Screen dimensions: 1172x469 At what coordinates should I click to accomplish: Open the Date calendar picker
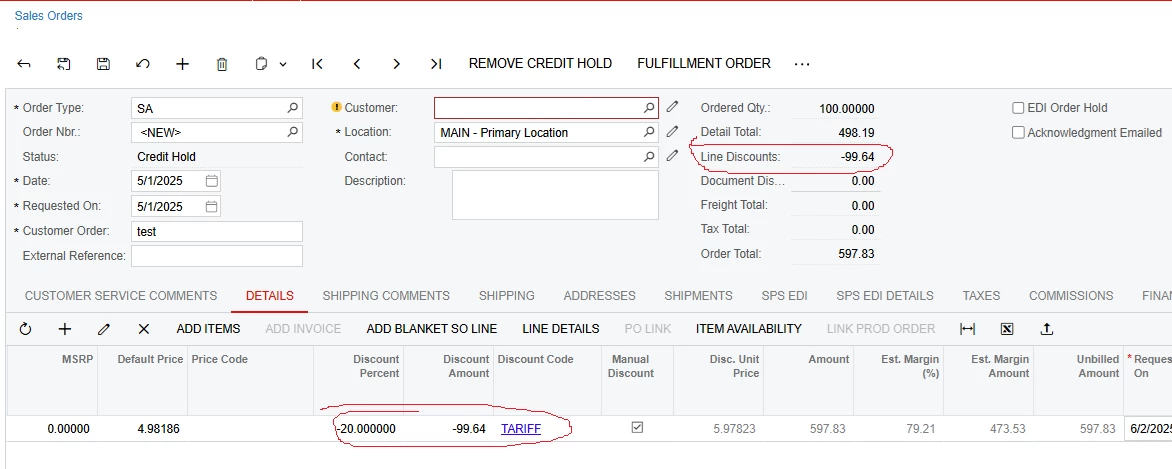point(212,181)
